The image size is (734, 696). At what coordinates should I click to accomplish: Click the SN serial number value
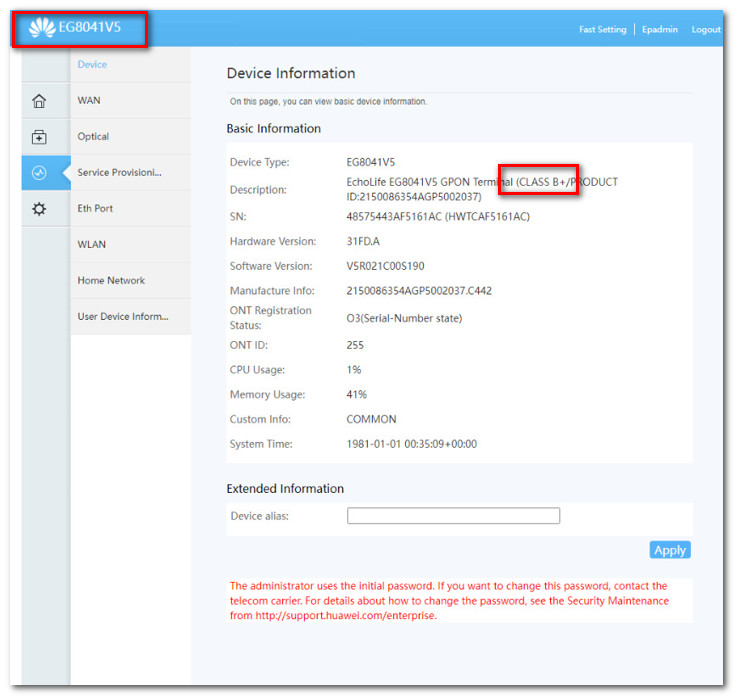438,217
